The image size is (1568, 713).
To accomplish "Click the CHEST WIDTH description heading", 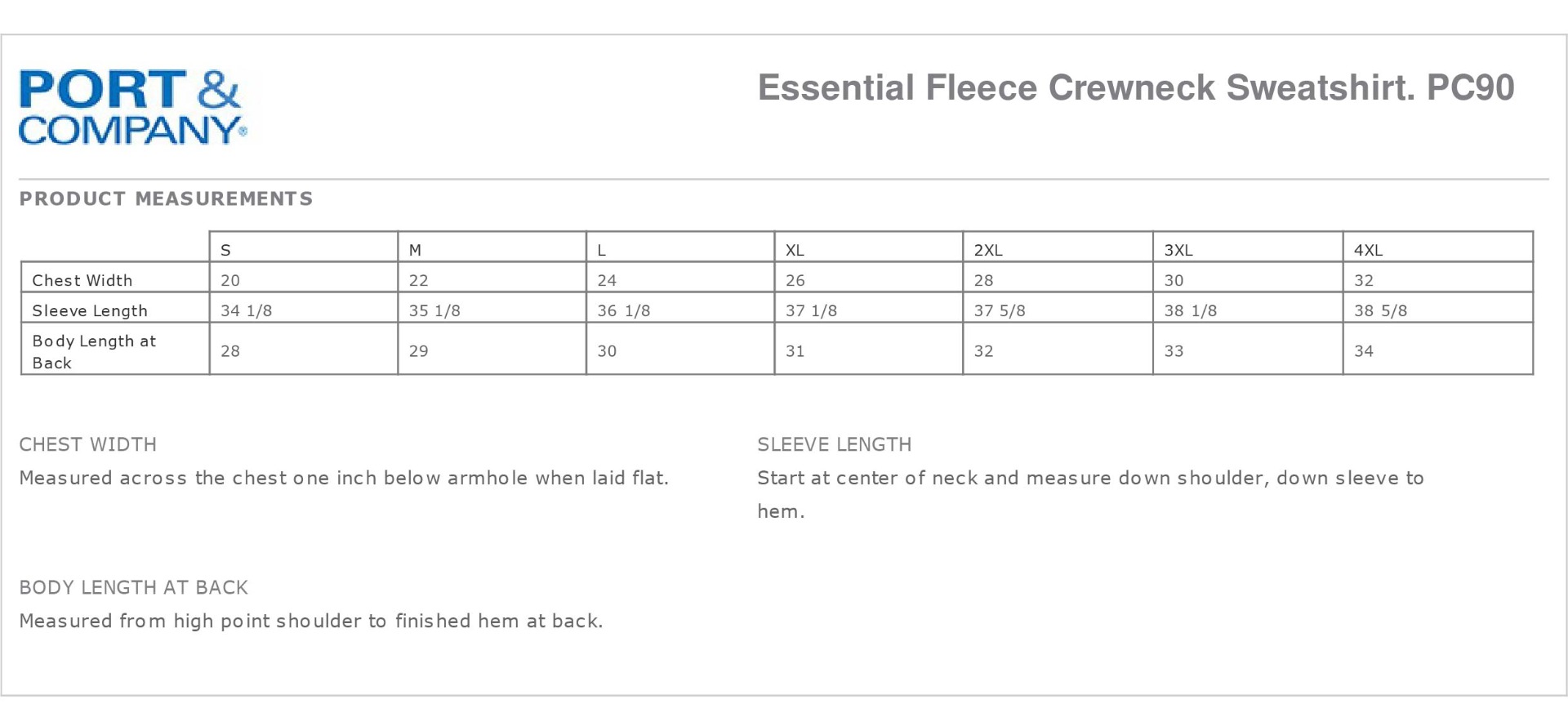I will coord(88,444).
